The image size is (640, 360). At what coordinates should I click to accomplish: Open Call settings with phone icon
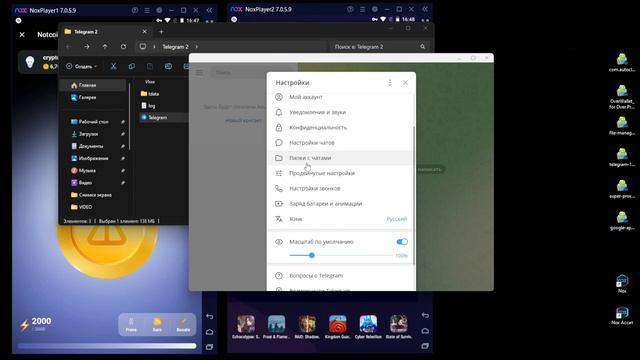341,189
